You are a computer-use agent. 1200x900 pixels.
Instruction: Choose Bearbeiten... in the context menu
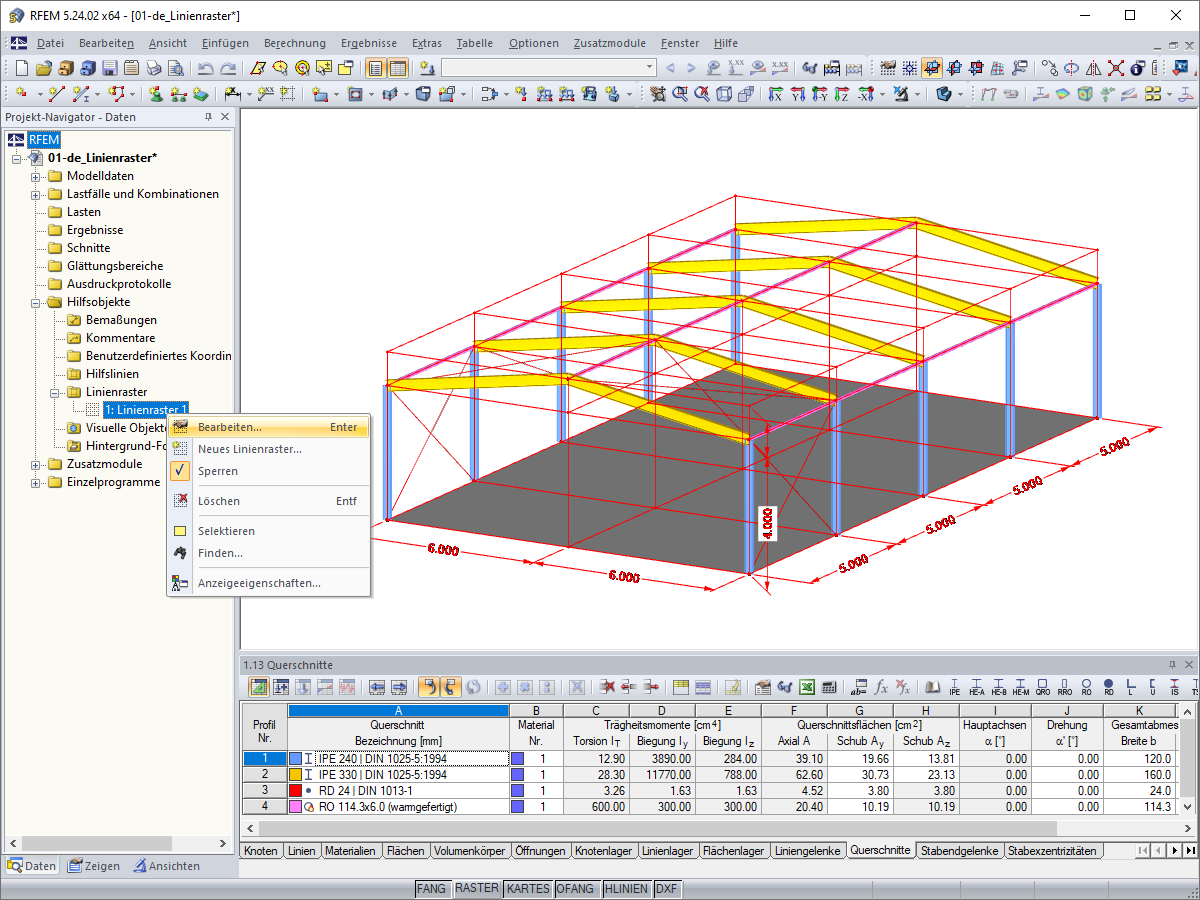(269, 427)
